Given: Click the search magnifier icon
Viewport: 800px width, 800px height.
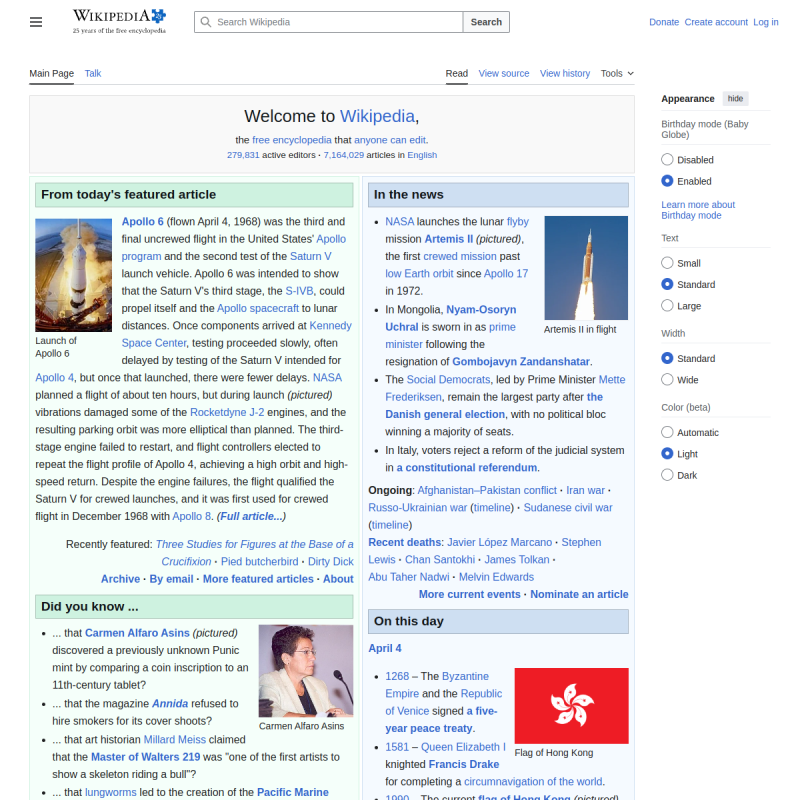Looking at the screenshot, I should [205, 22].
